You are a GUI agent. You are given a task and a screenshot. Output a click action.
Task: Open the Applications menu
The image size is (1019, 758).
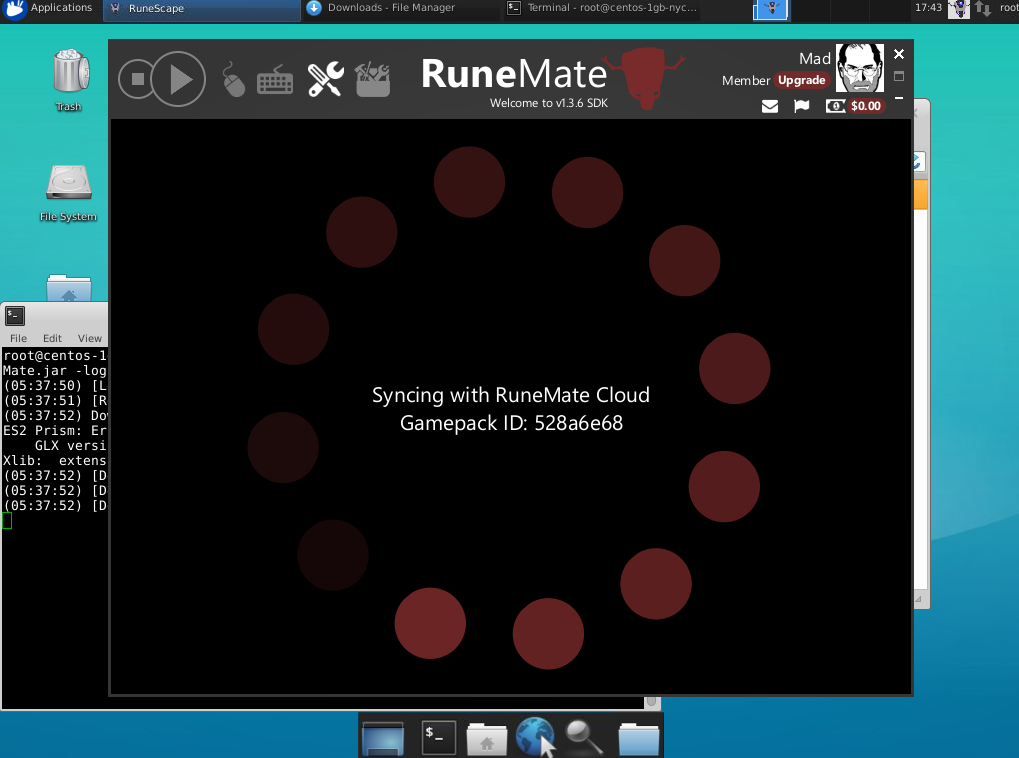click(50, 8)
